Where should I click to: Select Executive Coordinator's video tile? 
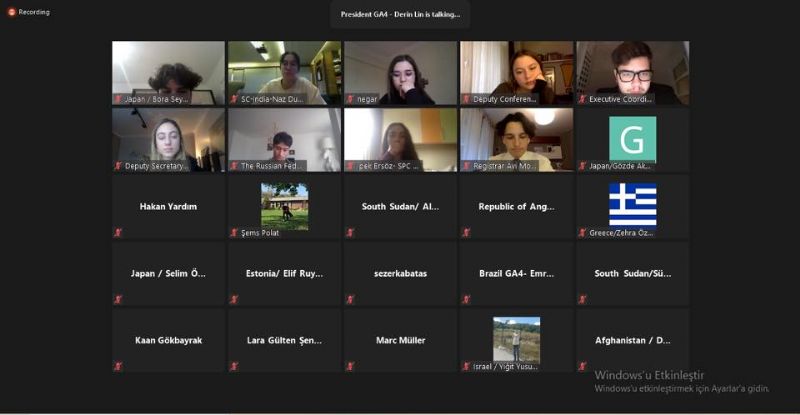point(633,73)
